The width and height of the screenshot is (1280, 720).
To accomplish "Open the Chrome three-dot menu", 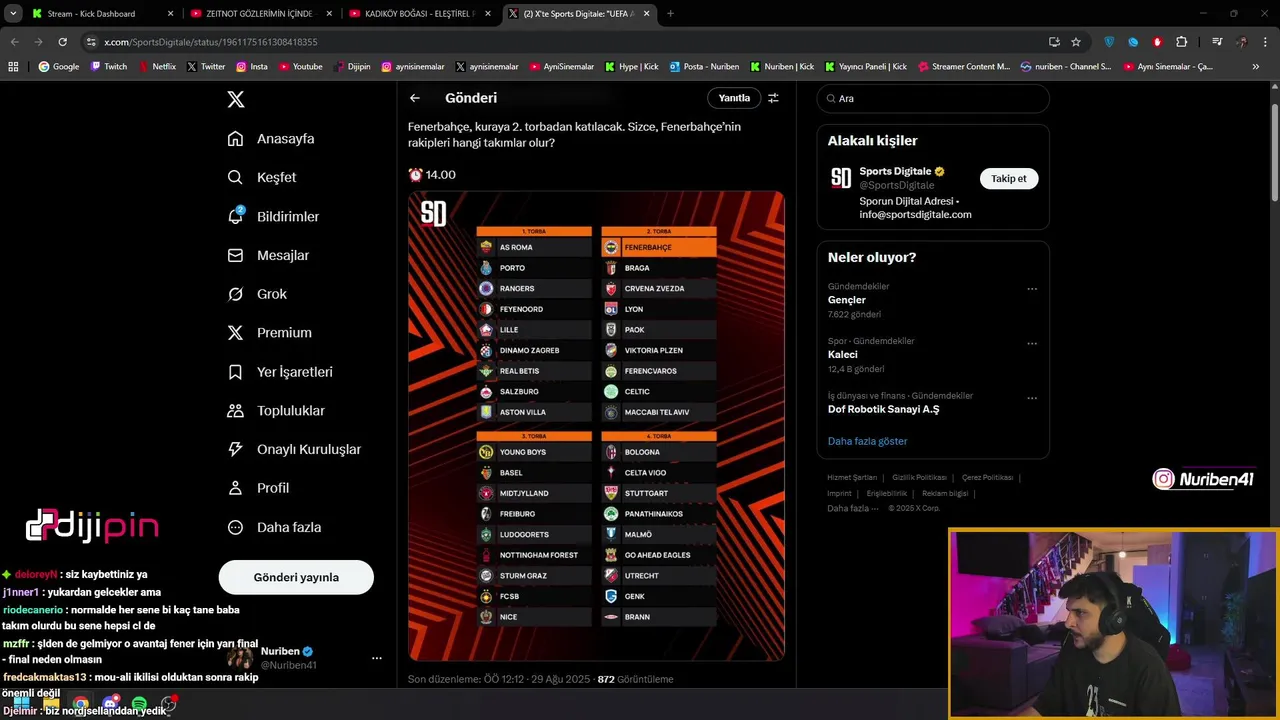I will 1266,42.
